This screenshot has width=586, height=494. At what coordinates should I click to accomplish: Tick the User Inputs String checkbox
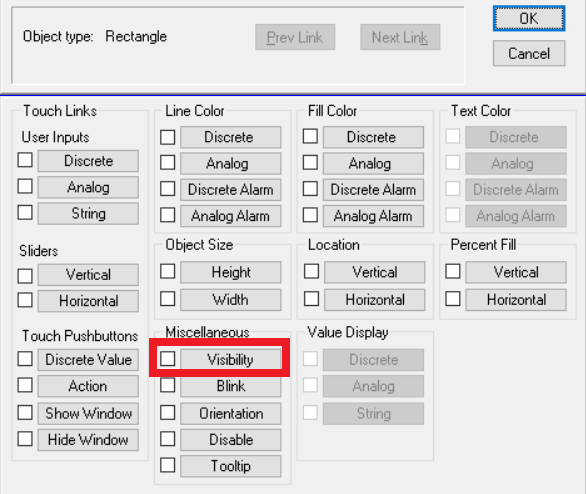point(25,212)
